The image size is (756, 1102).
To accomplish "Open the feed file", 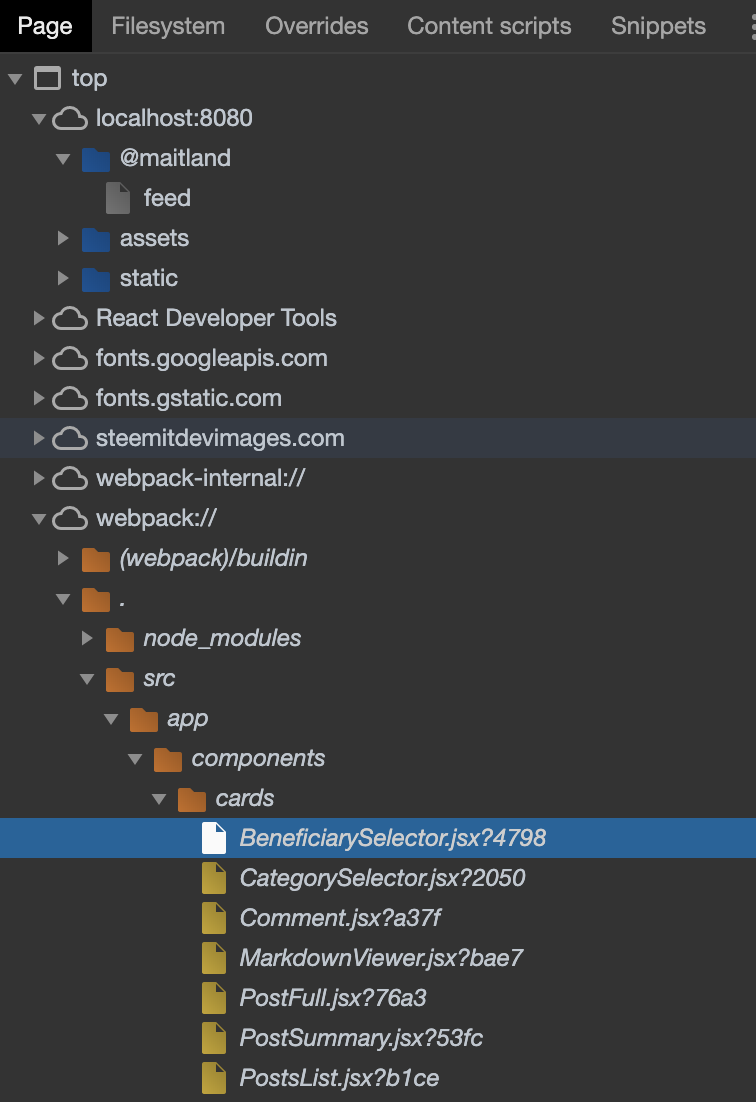I will (167, 198).
